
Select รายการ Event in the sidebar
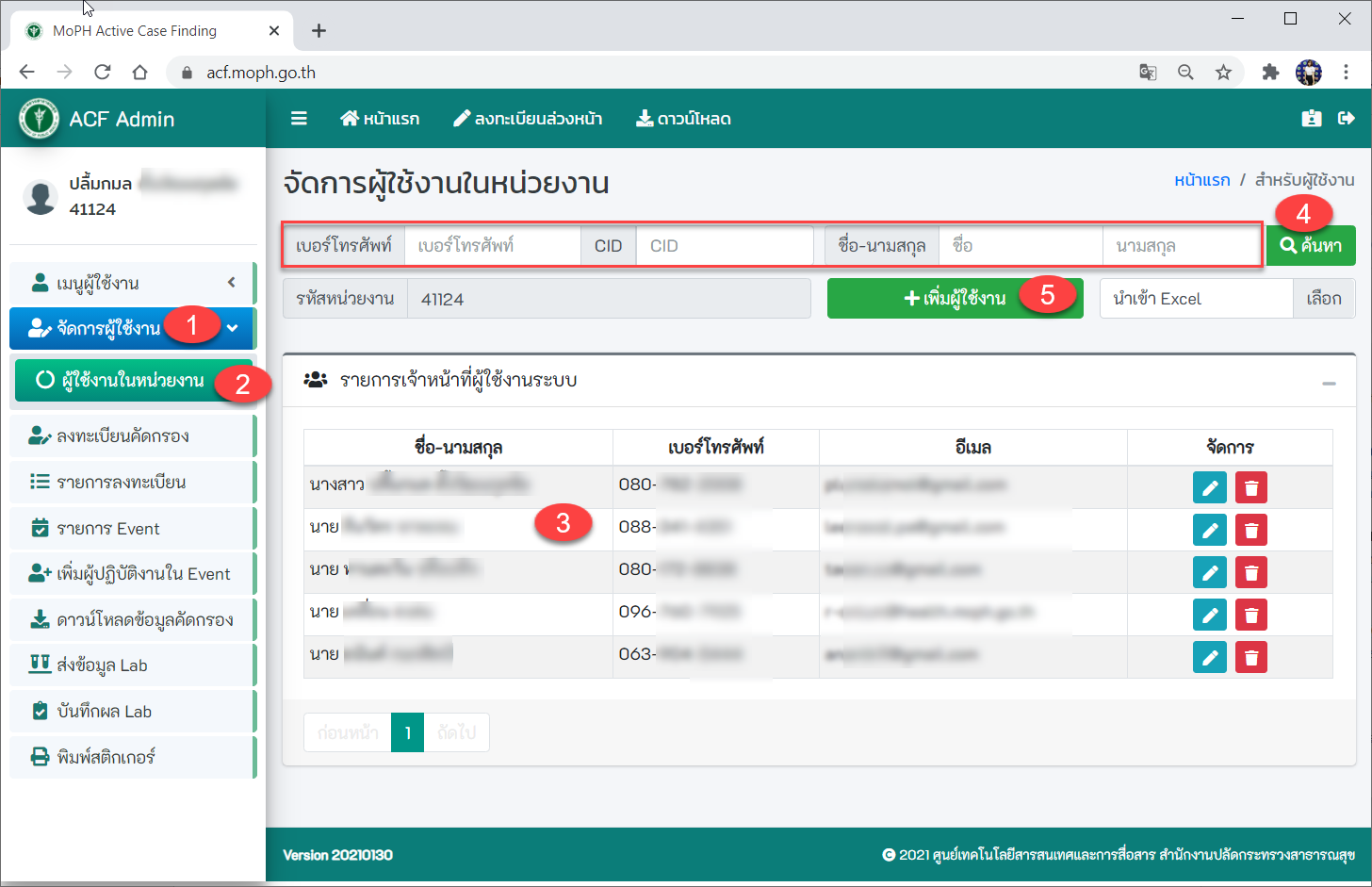coord(107,528)
